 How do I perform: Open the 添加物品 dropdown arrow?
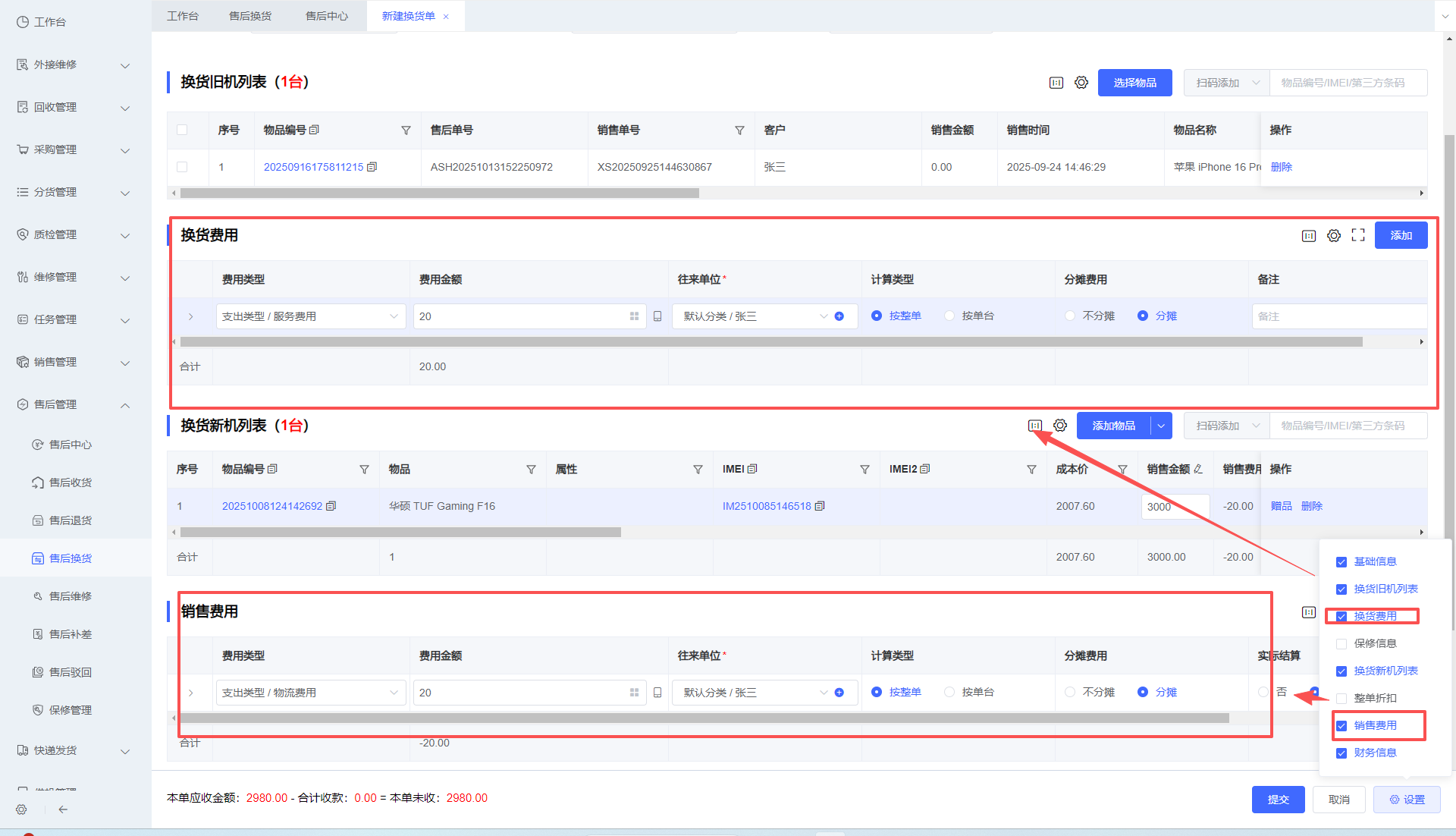coord(1161,426)
